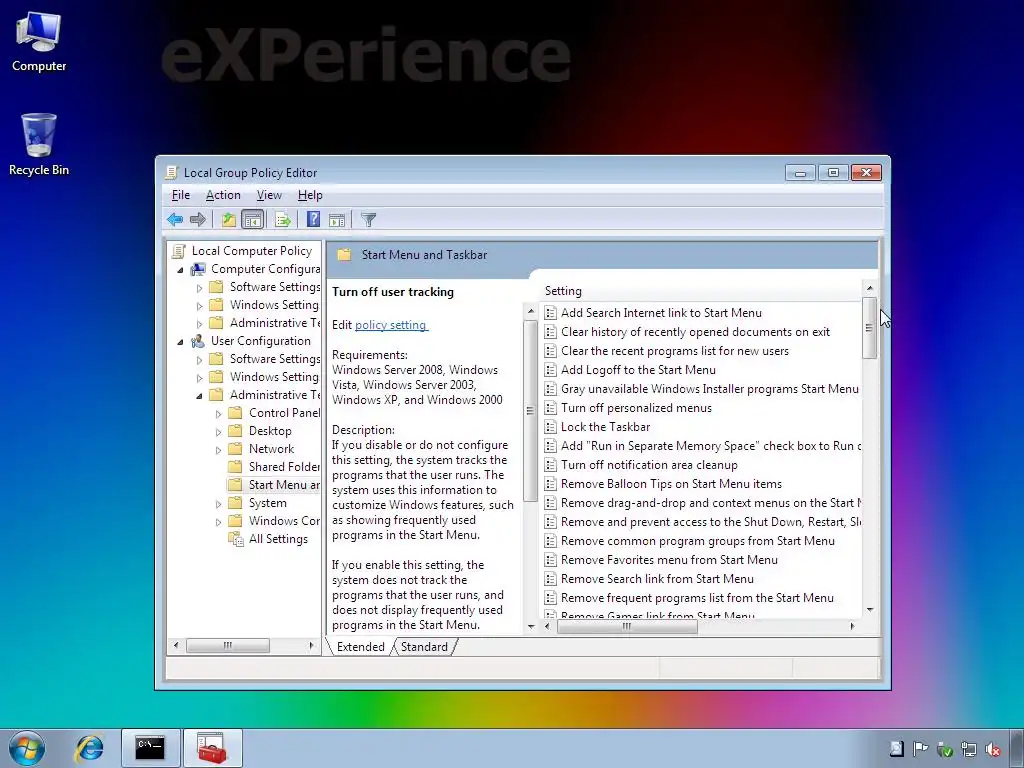Expand Windows Settings under Computer Configuration

pos(200,306)
